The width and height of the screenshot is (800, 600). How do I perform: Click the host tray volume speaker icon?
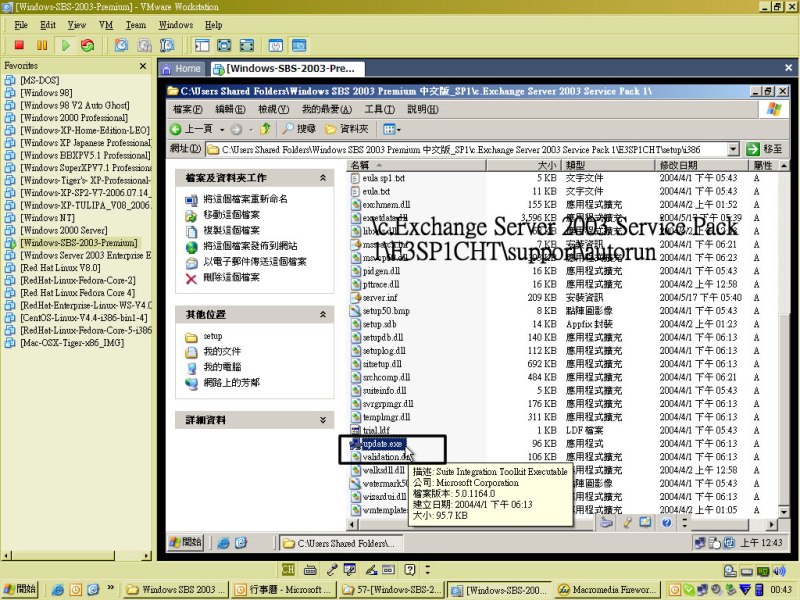[x=779, y=571]
